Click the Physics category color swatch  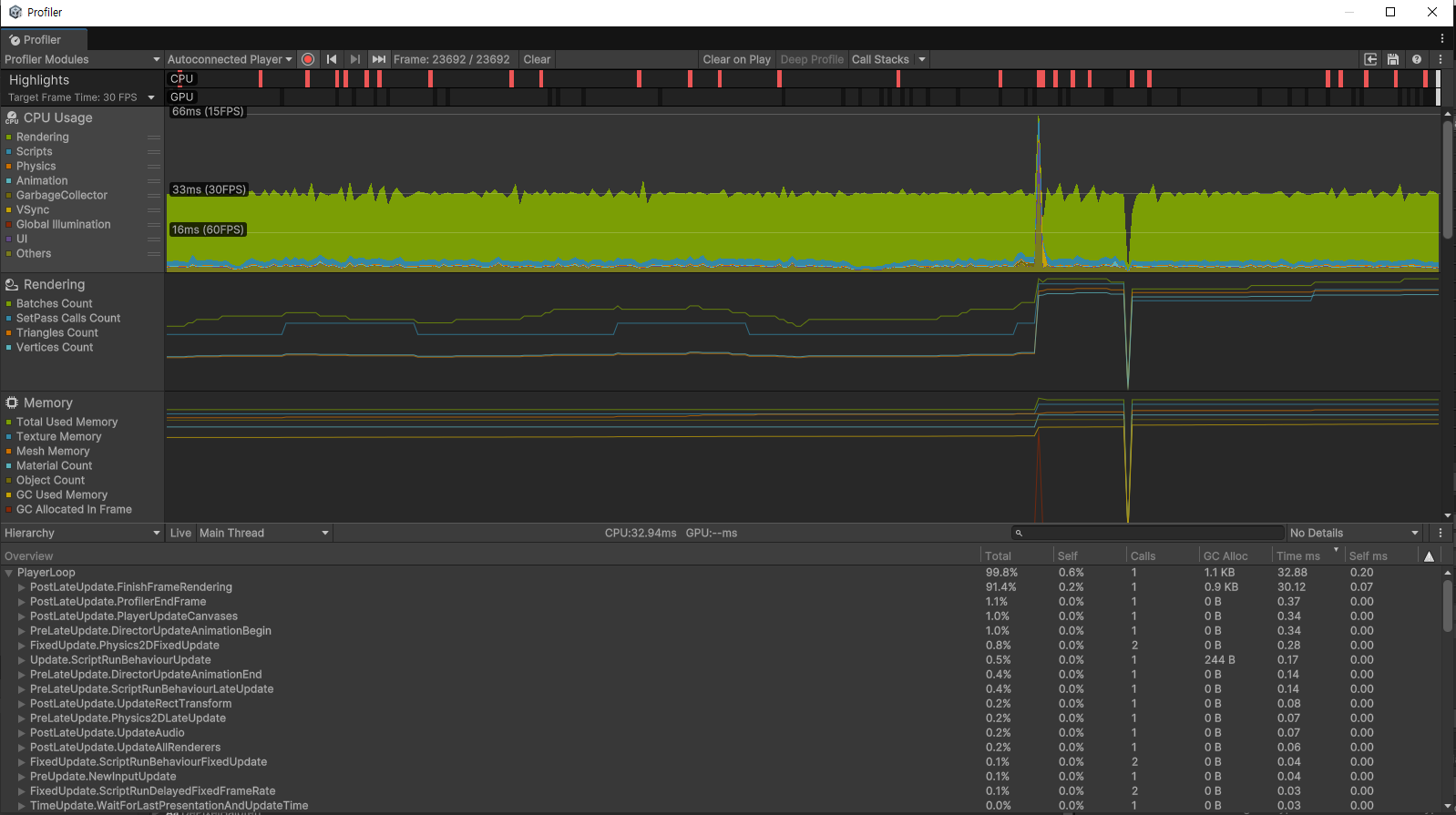coord(9,167)
